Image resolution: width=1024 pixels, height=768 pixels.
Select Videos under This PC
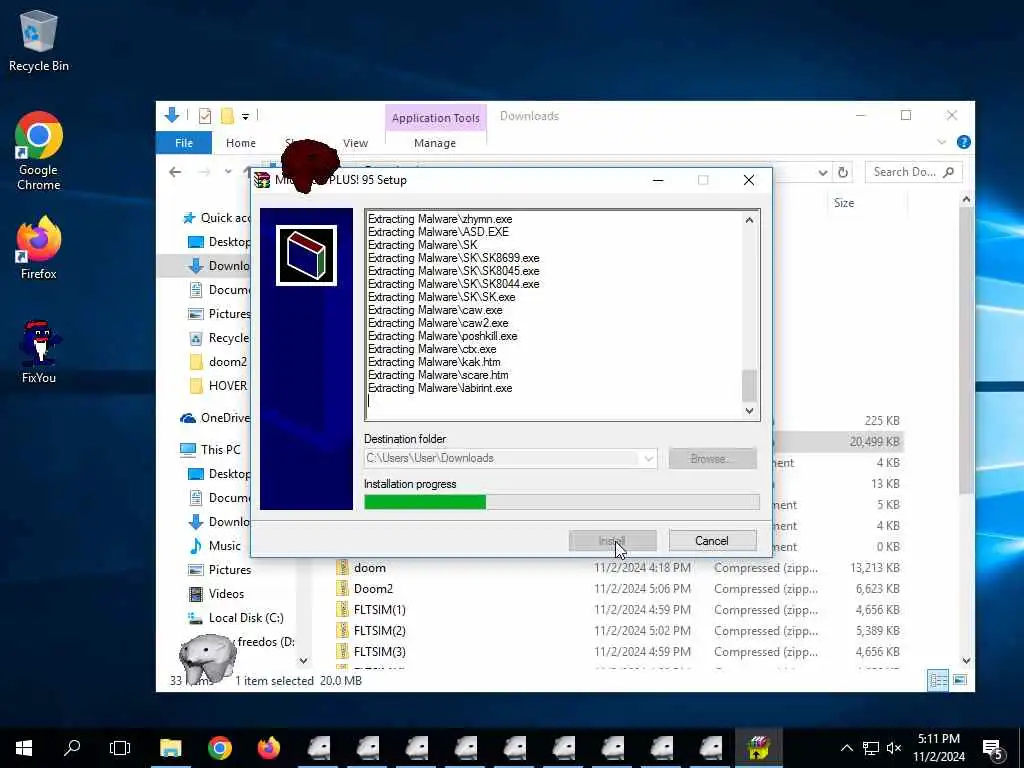point(216,594)
